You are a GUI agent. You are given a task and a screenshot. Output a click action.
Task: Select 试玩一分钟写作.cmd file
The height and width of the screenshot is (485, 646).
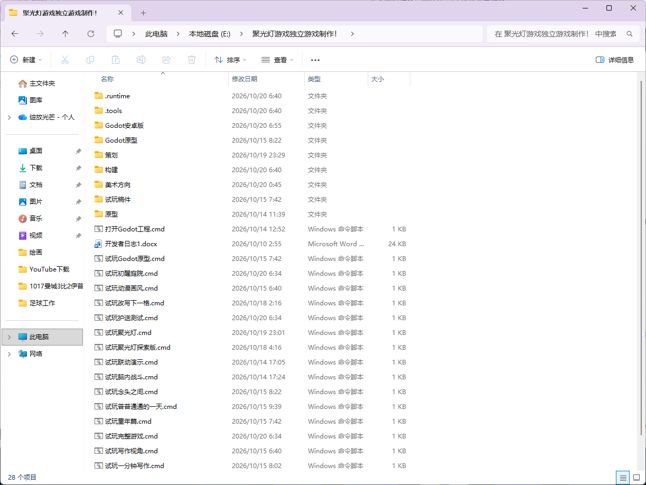252,466
